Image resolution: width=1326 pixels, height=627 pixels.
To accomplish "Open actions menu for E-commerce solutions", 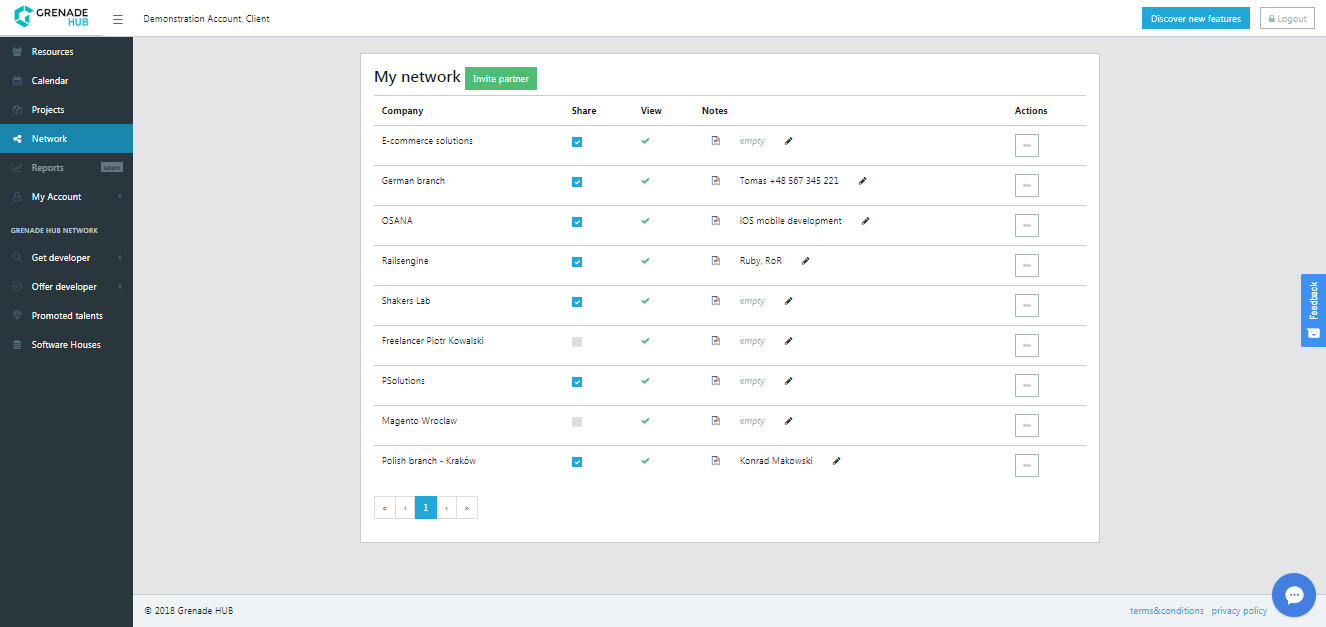I will [x=1027, y=146].
